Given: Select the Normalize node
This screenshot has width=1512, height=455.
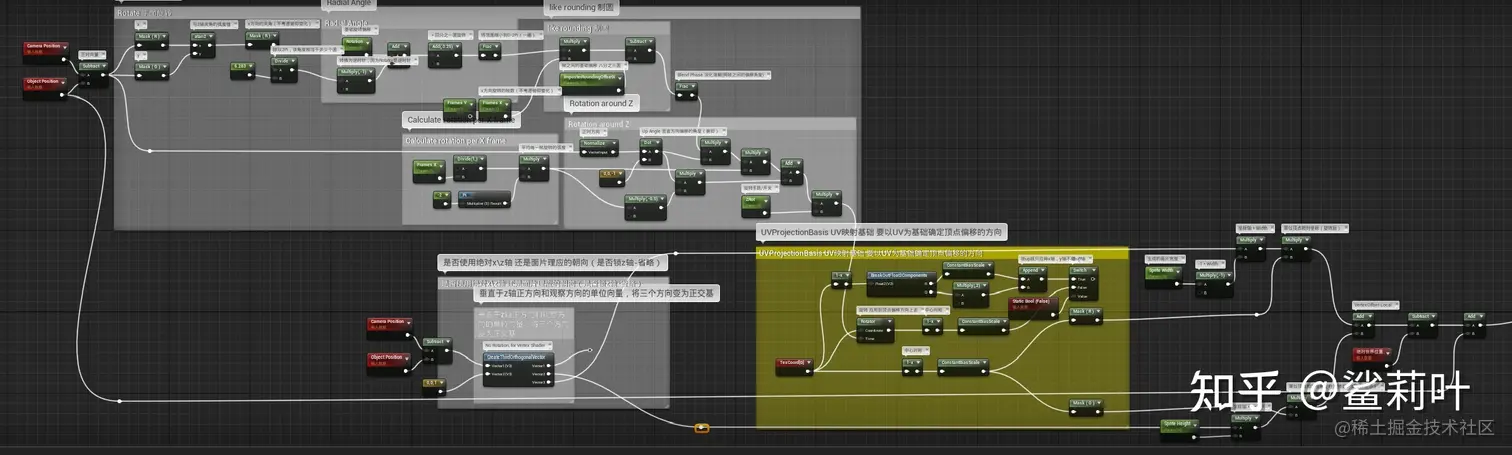Looking at the screenshot, I should click(599, 147).
